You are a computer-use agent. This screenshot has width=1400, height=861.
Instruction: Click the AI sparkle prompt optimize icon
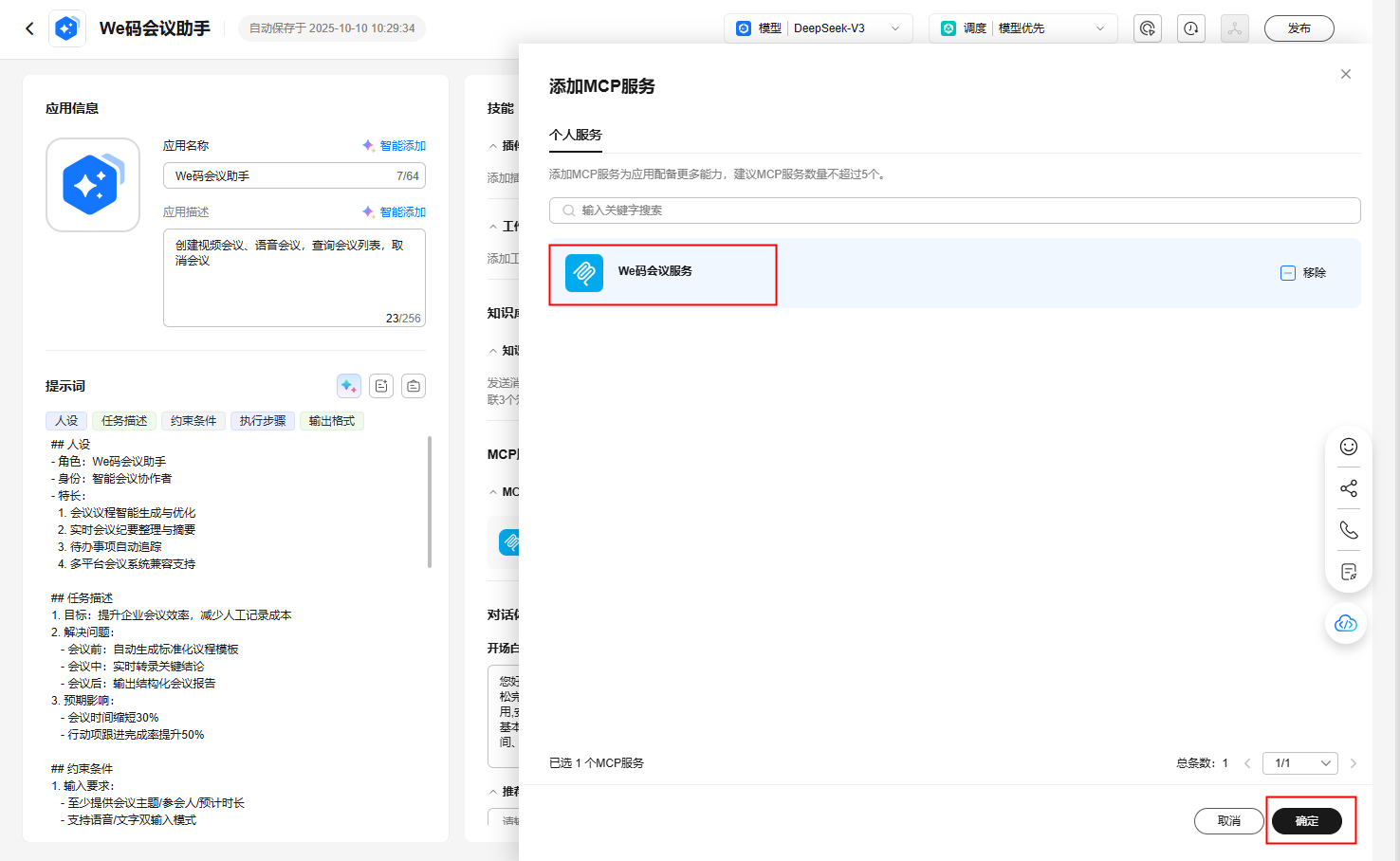pos(348,386)
